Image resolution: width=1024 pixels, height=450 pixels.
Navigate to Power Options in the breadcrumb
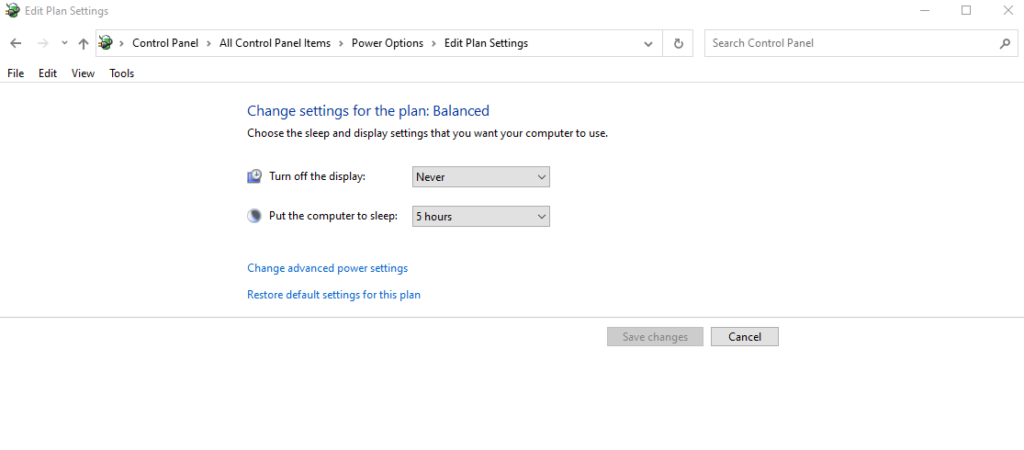(x=387, y=44)
